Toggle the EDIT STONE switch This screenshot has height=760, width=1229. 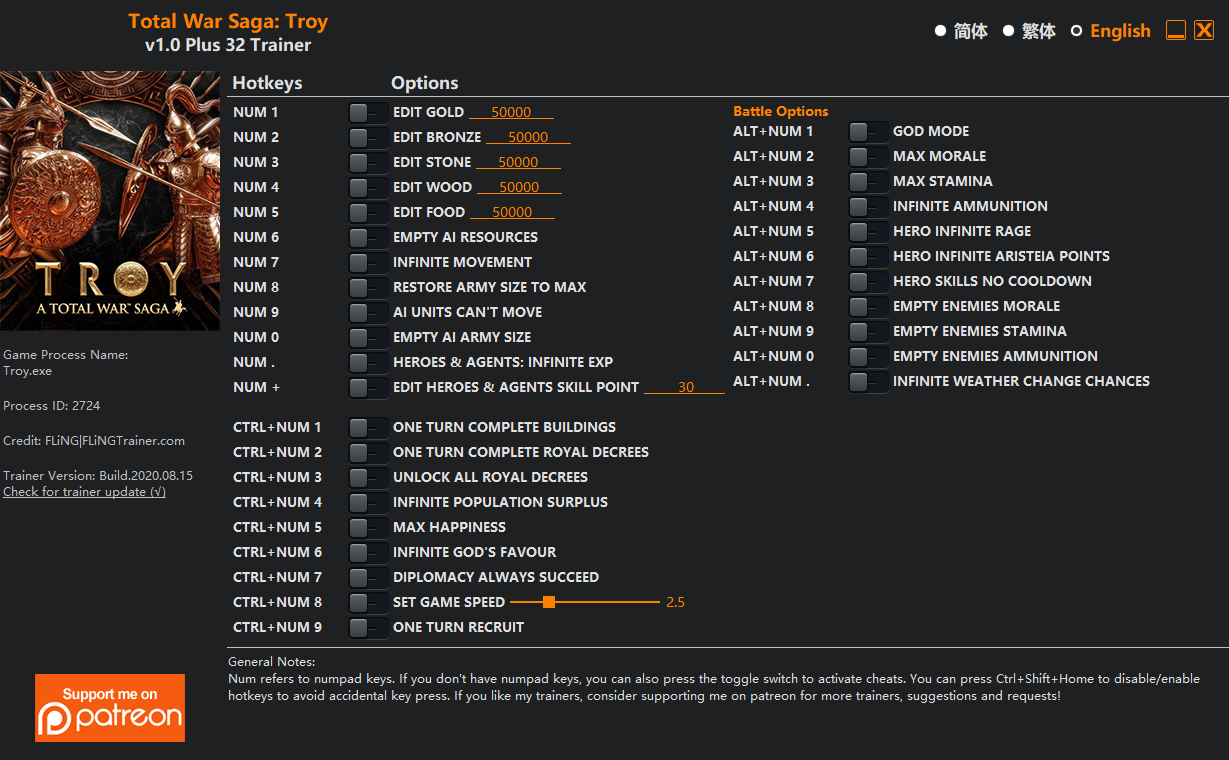[368, 163]
